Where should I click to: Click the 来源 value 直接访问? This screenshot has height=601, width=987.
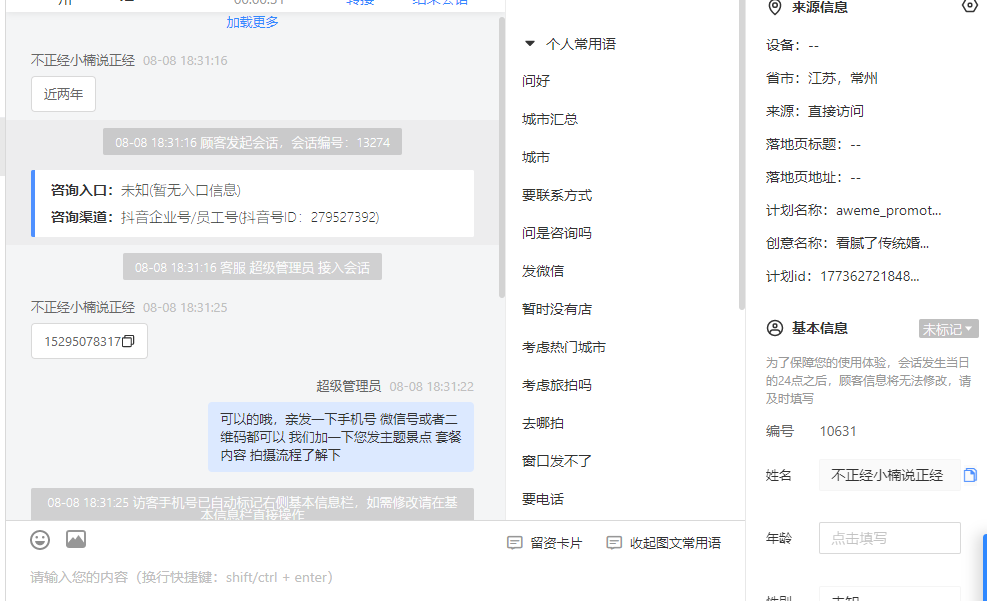[836, 111]
